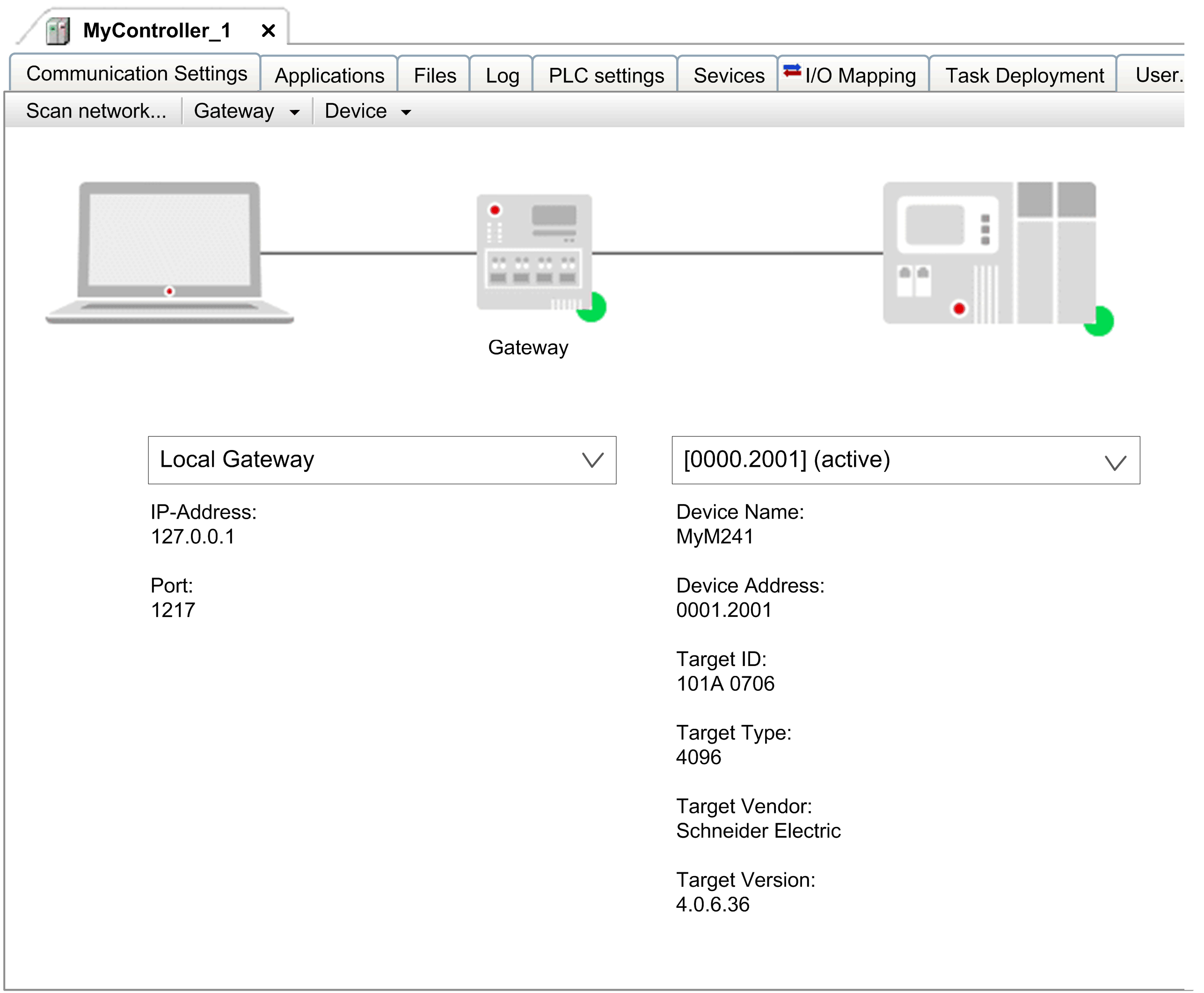Open the Gateway toolbar dropdown menu
The width and height of the screenshot is (1204, 993).
(x=246, y=111)
